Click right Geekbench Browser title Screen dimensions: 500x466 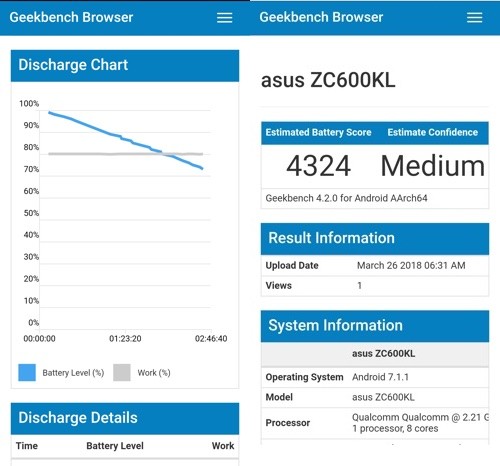[x=321, y=17]
